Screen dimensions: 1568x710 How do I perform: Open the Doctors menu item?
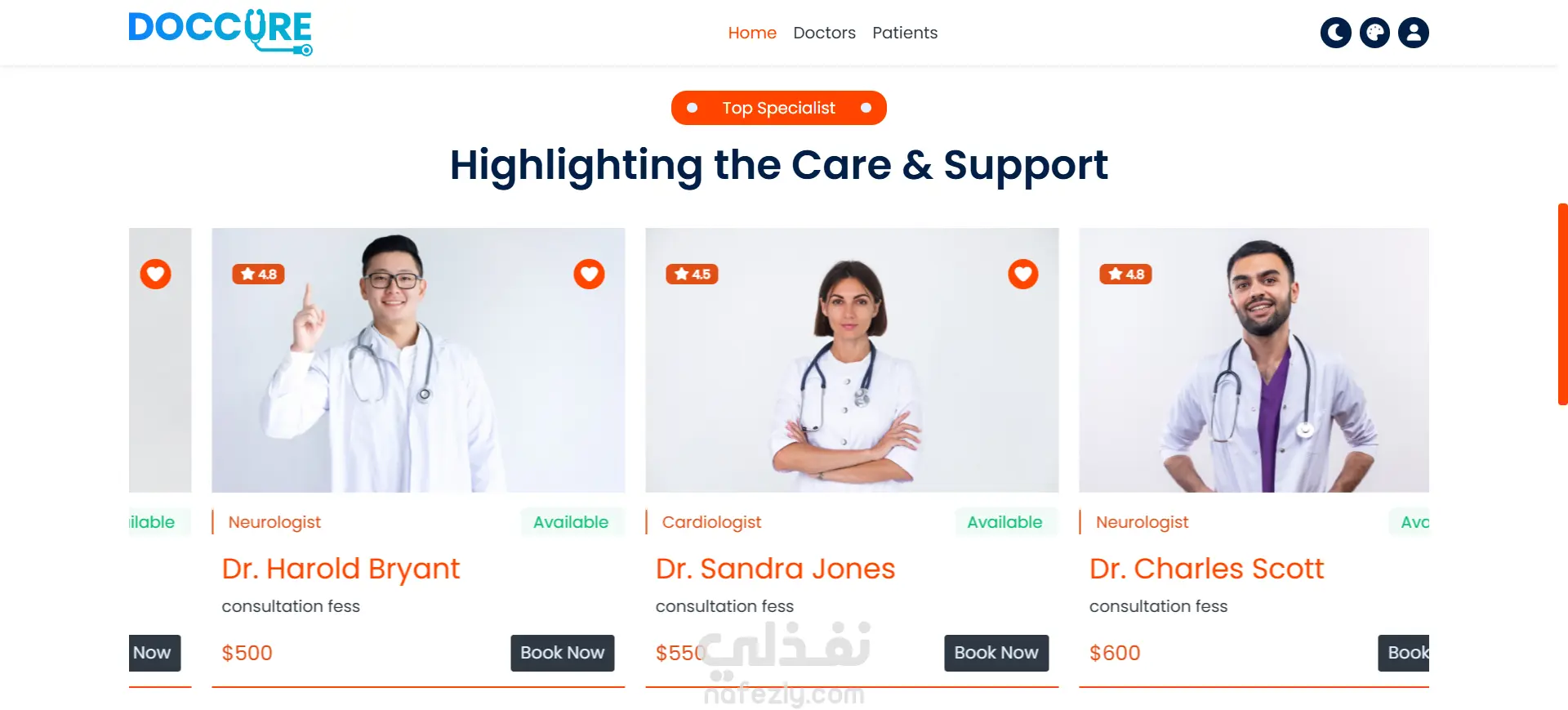click(824, 33)
